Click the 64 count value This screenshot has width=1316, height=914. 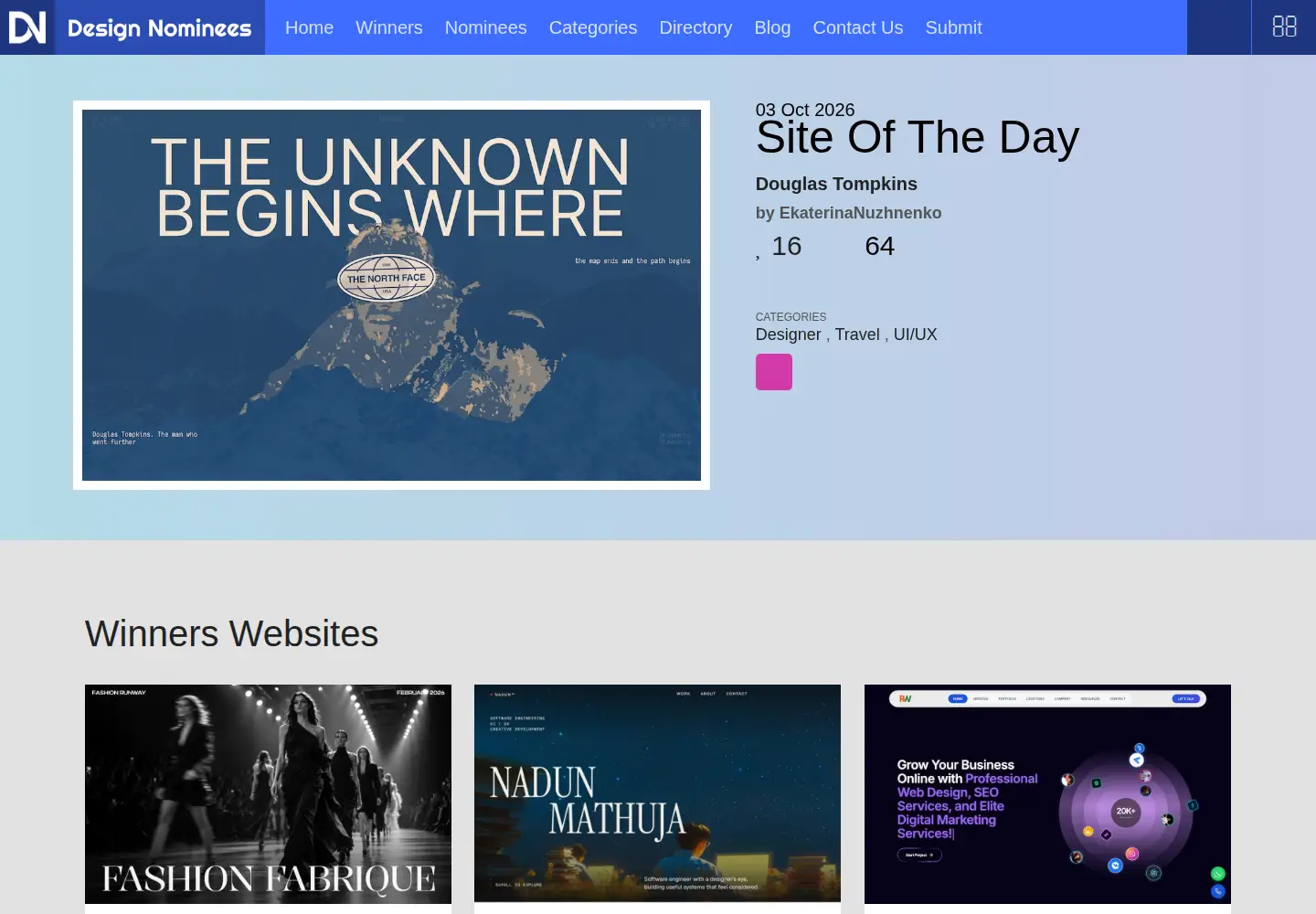tap(879, 246)
